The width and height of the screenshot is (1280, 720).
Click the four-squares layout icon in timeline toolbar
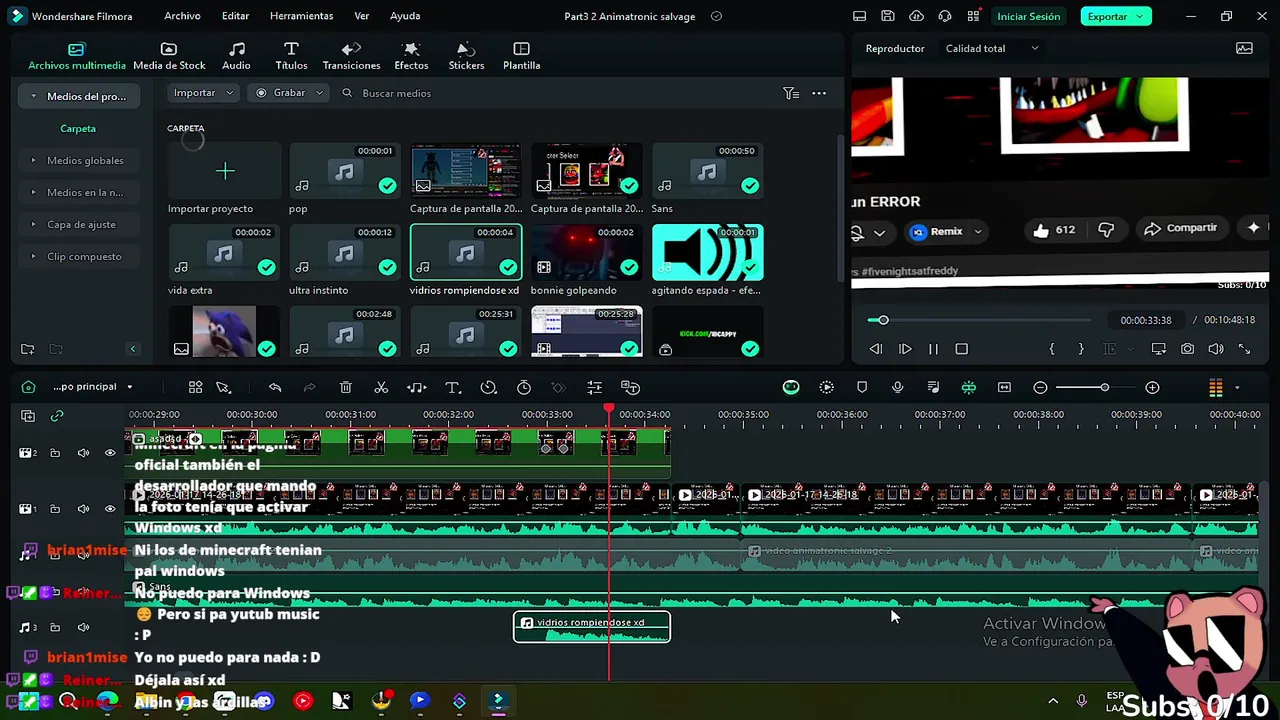point(195,388)
